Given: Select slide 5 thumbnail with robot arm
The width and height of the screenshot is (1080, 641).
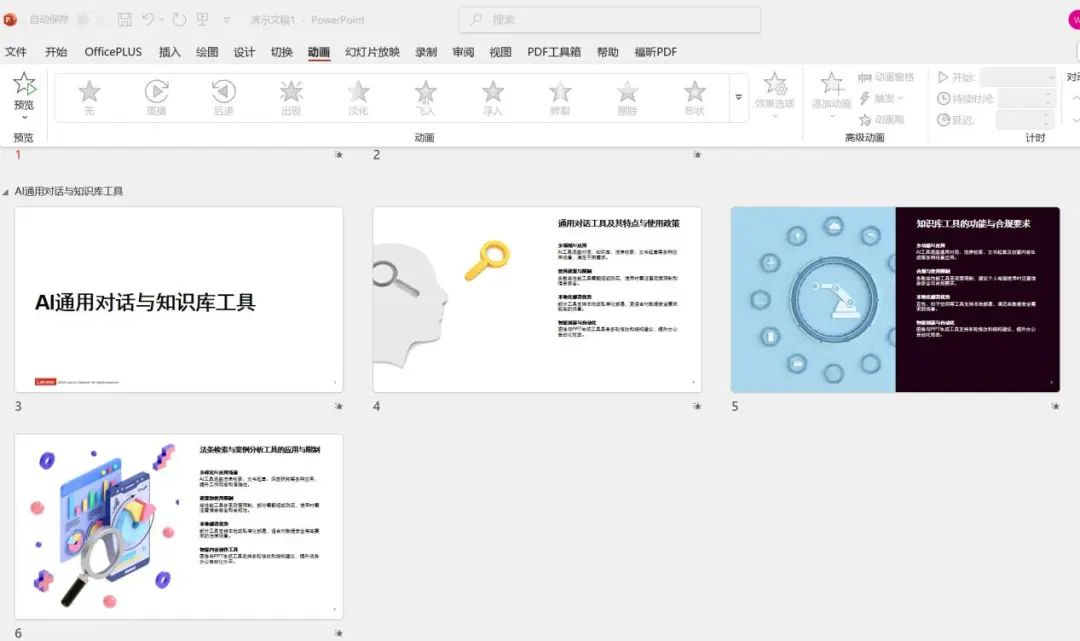Looking at the screenshot, I should tap(895, 300).
